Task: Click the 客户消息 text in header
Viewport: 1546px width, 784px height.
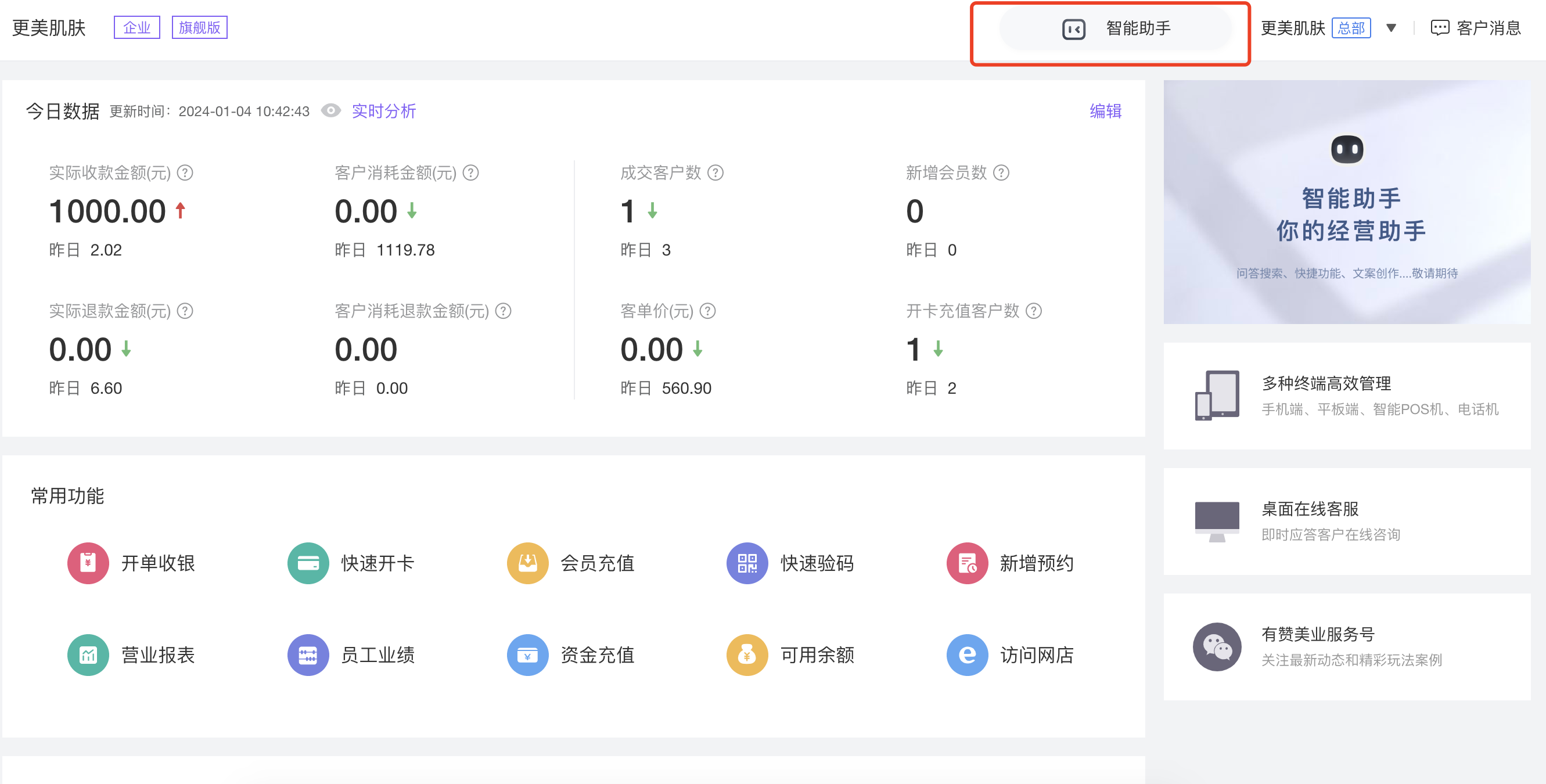Action: tap(1489, 28)
